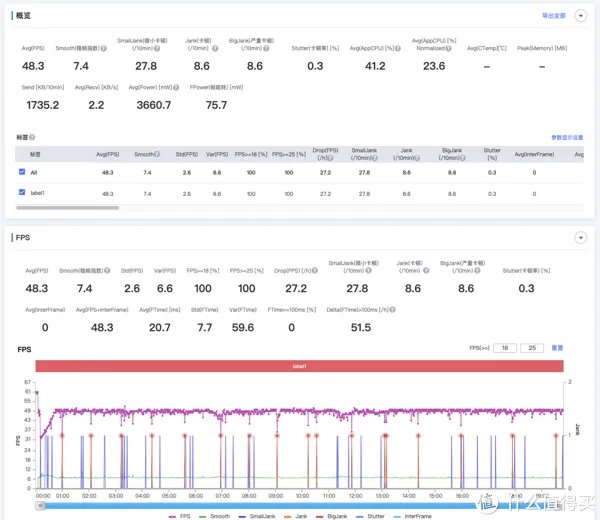600x520 pixels.
Task: Open help icon beside FPS section SmallJank
Action: (368, 271)
